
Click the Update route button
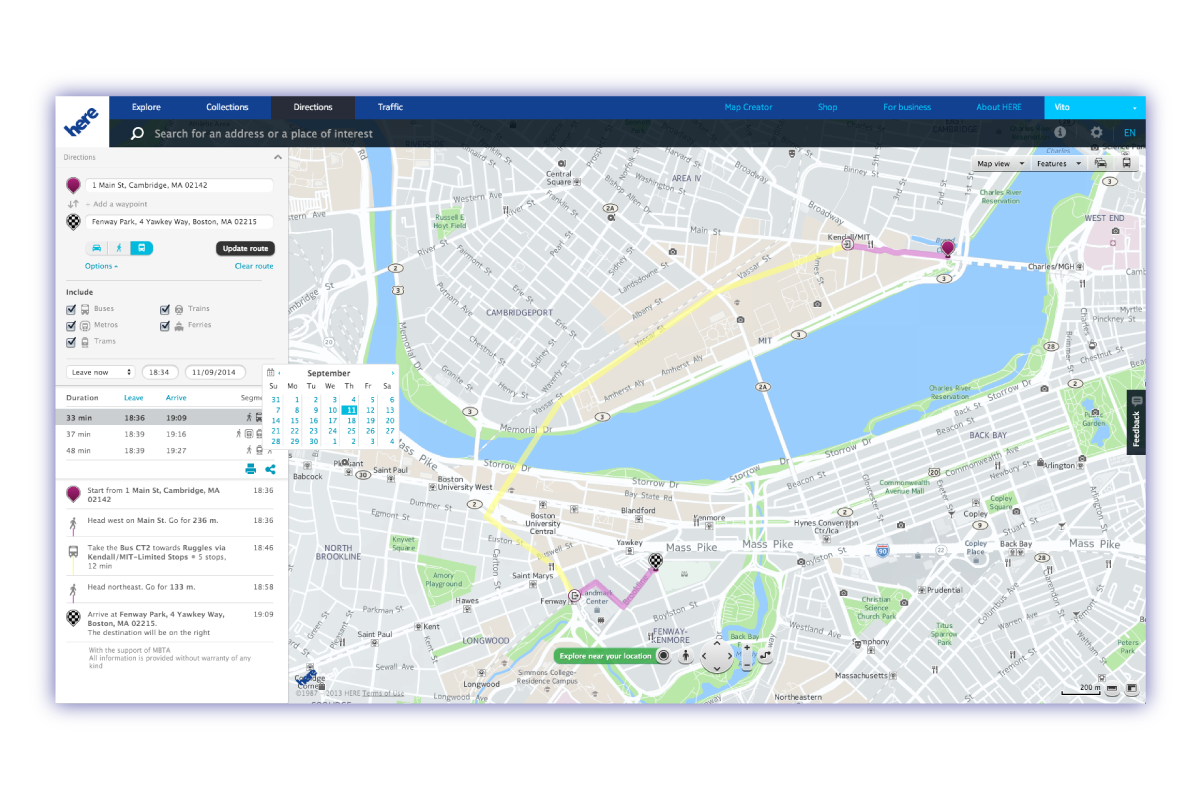pos(245,248)
